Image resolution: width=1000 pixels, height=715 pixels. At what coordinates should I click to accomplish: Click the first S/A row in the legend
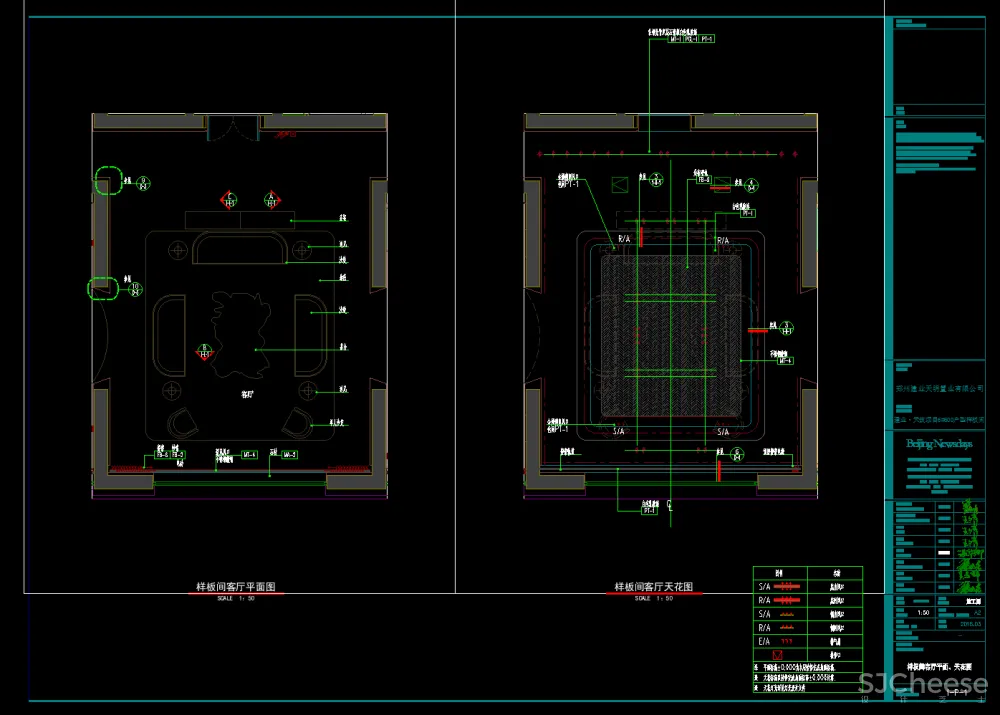coord(765,586)
